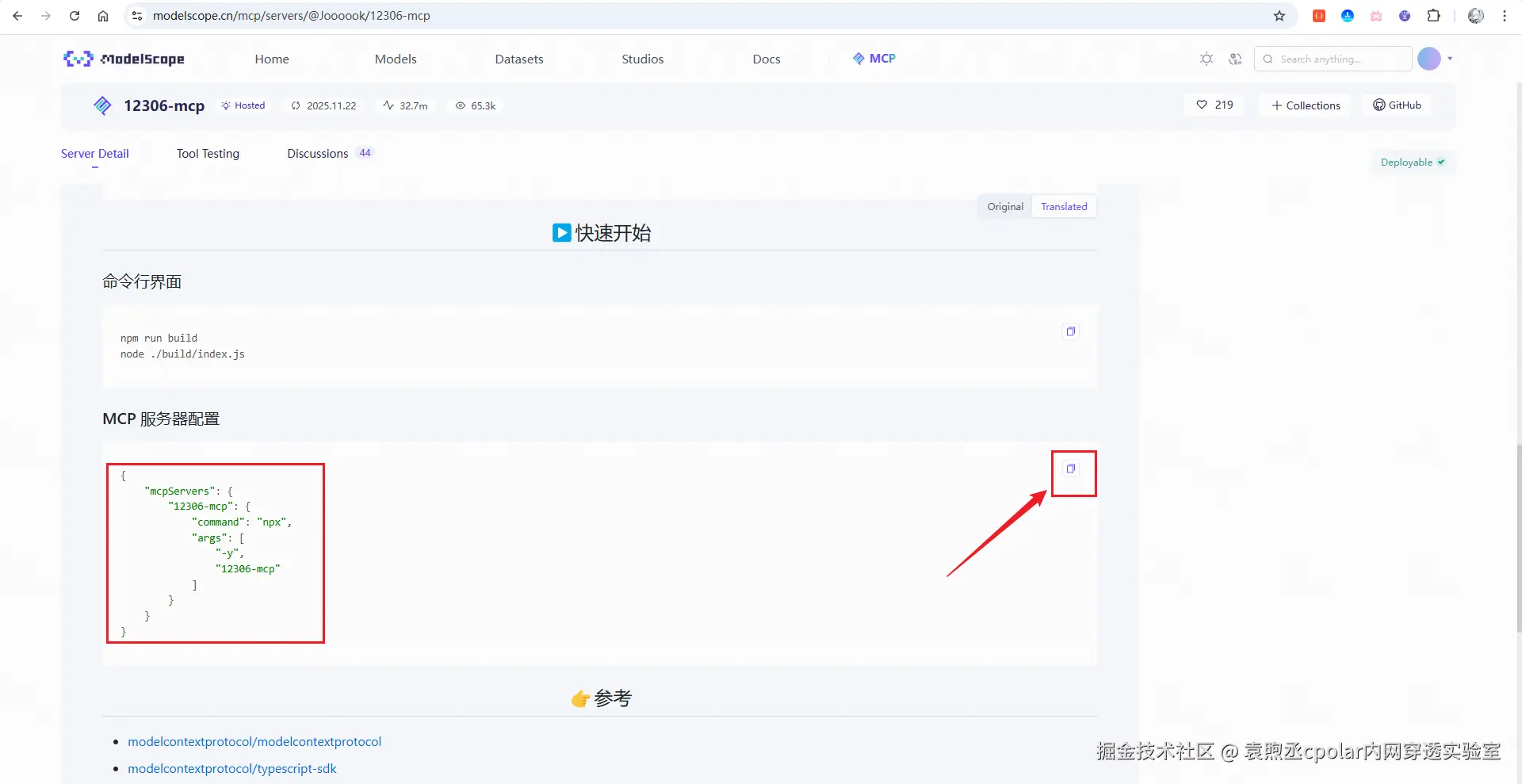
Task: Open the browser extensions puzzle icon
Action: pos(1433,16)
